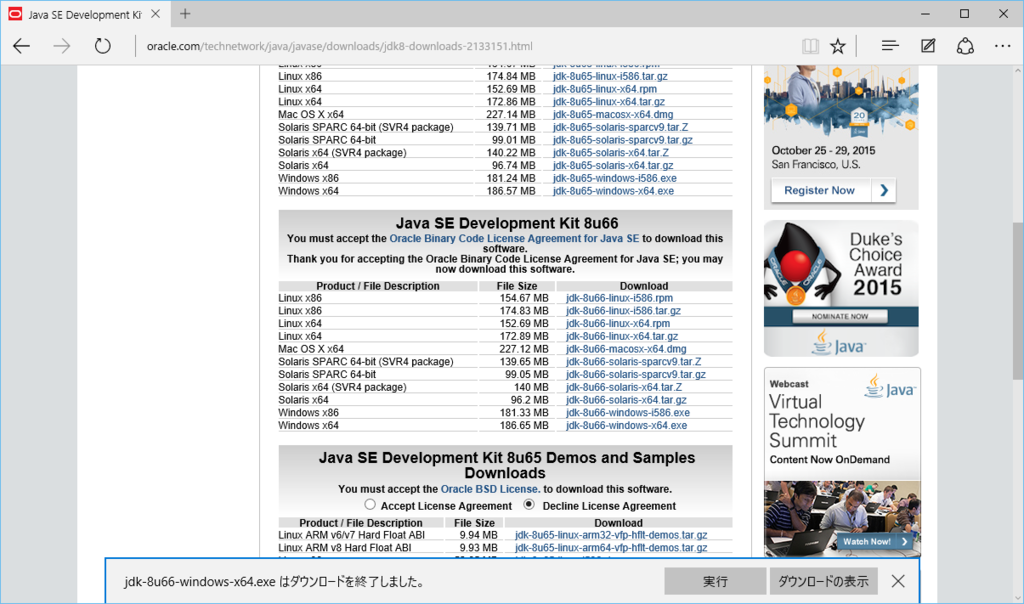Download jdk-8u65-solaris-x64.tar.Z
This screenshot has height=604, width=1024.
pyautogui.click(x=611, y=153)
